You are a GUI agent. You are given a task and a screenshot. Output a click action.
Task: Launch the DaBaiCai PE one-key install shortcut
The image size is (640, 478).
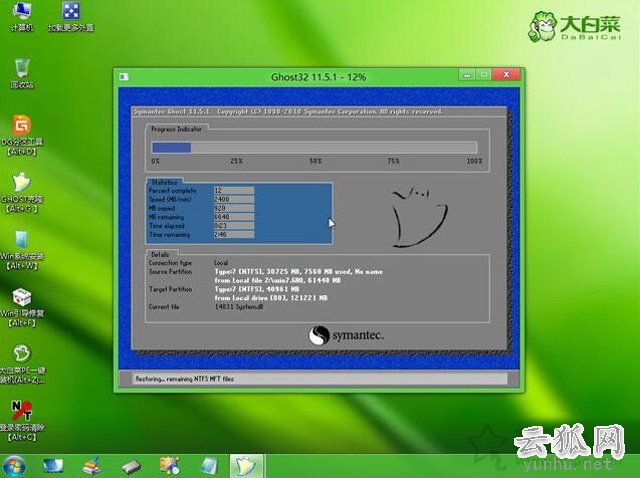click(x=20, y=357)
